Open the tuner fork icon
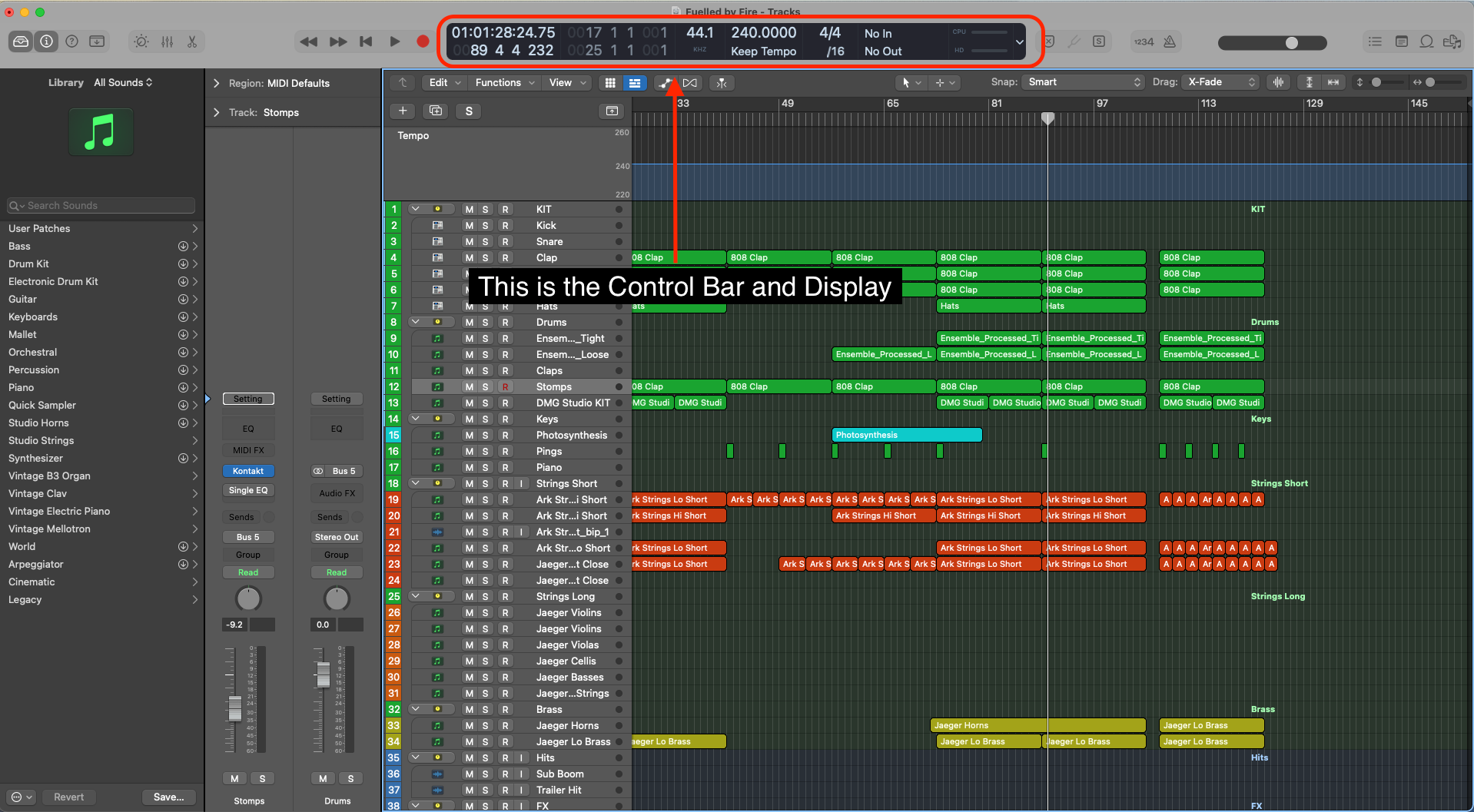Screen dimensions: 1474x812 (1074, 41)
